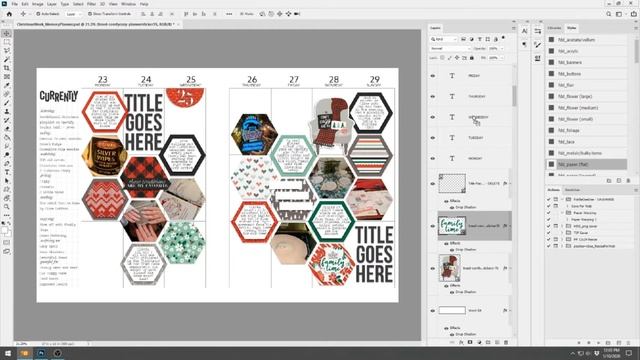This screenshot has width=640, height=360.
Task: Hide the FRIDAY text layer
Action: coord(433,76)
